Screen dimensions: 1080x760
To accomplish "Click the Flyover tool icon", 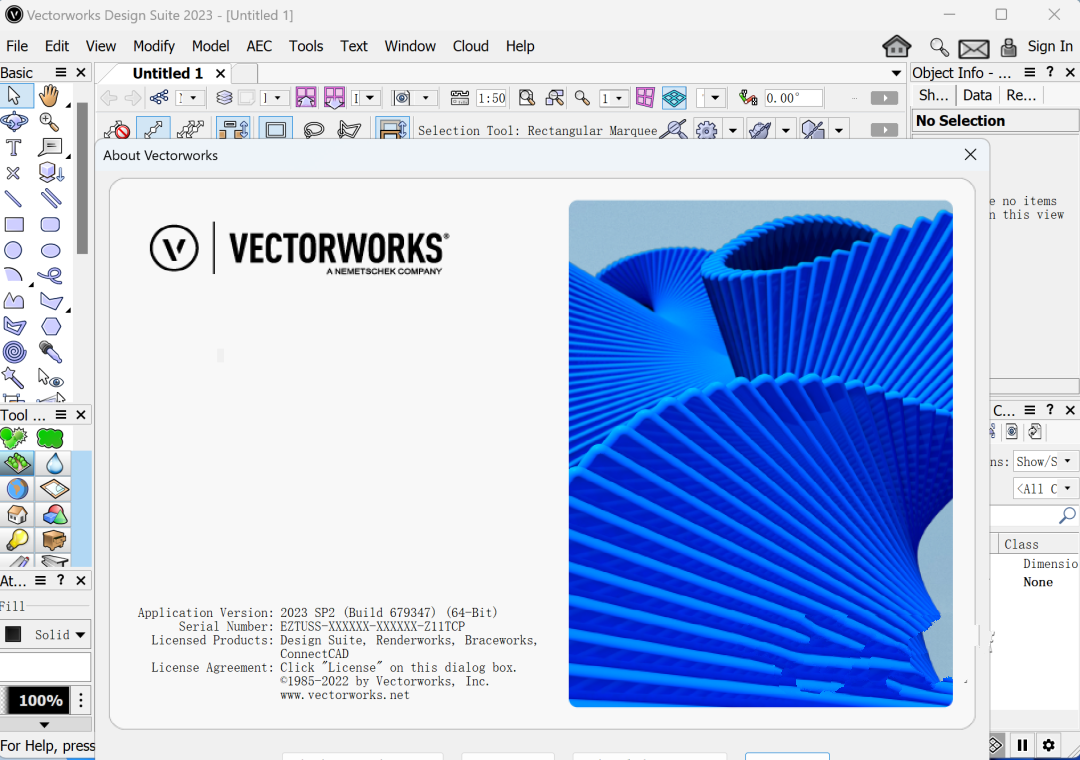I will [x=14, y=122].
